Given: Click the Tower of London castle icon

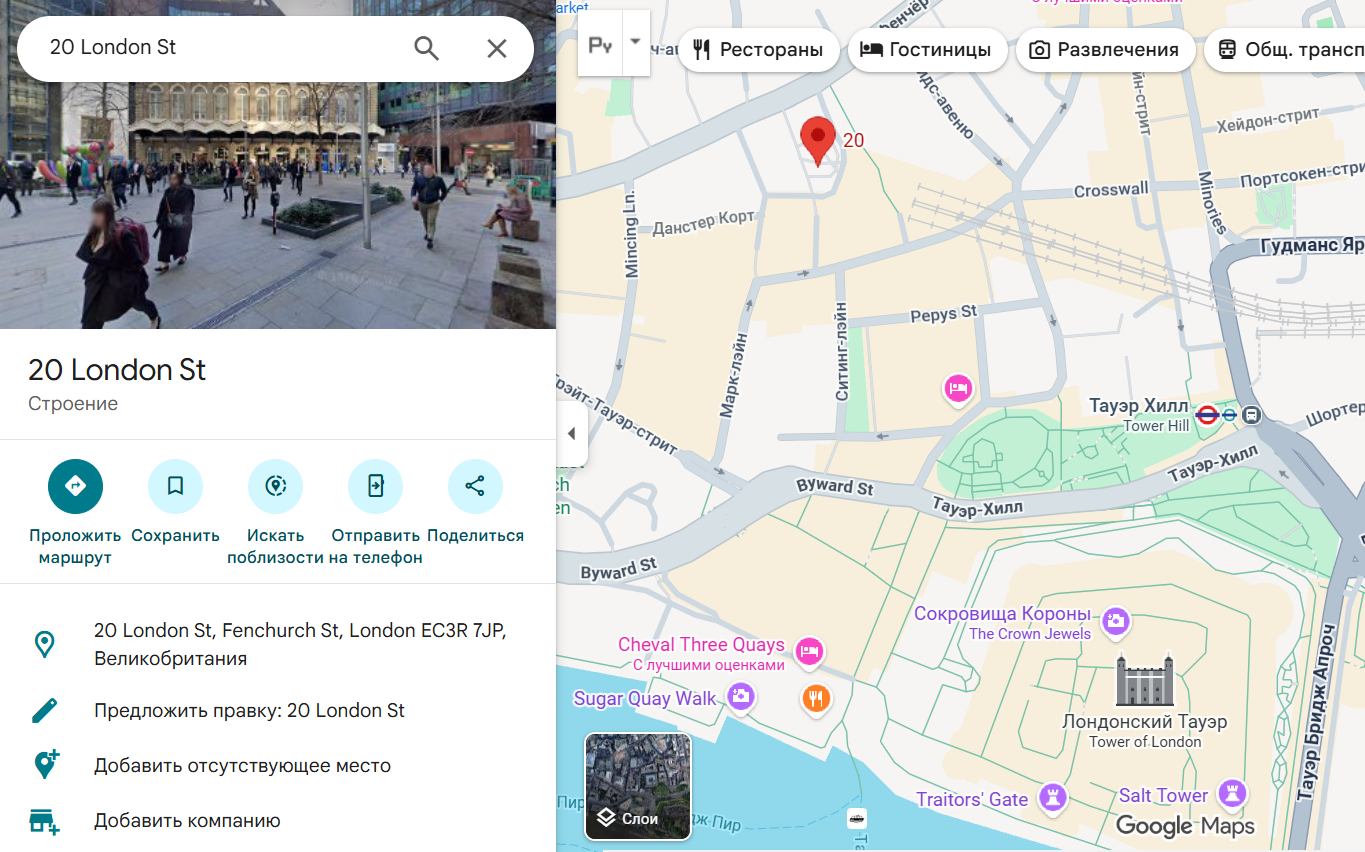Looking at the screenshot, I should pyautogui.click(x=1145, y=680).
